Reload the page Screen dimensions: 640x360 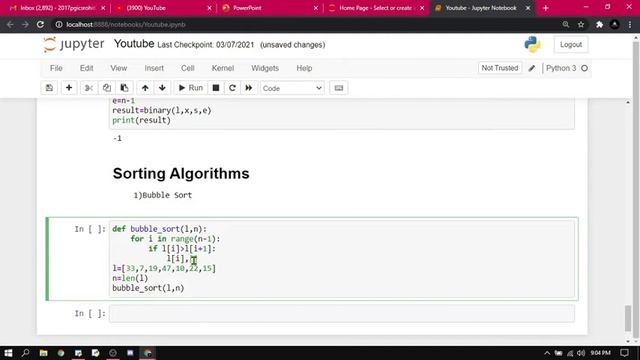pos(40,24)
